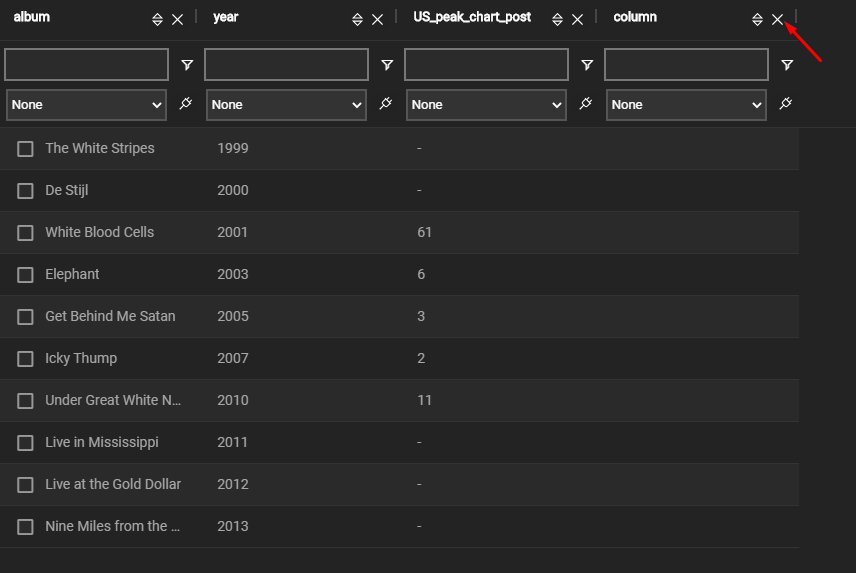Delete the column named 'column' using its X
This screenshot has height=573, width=856.
coord(777,20)
